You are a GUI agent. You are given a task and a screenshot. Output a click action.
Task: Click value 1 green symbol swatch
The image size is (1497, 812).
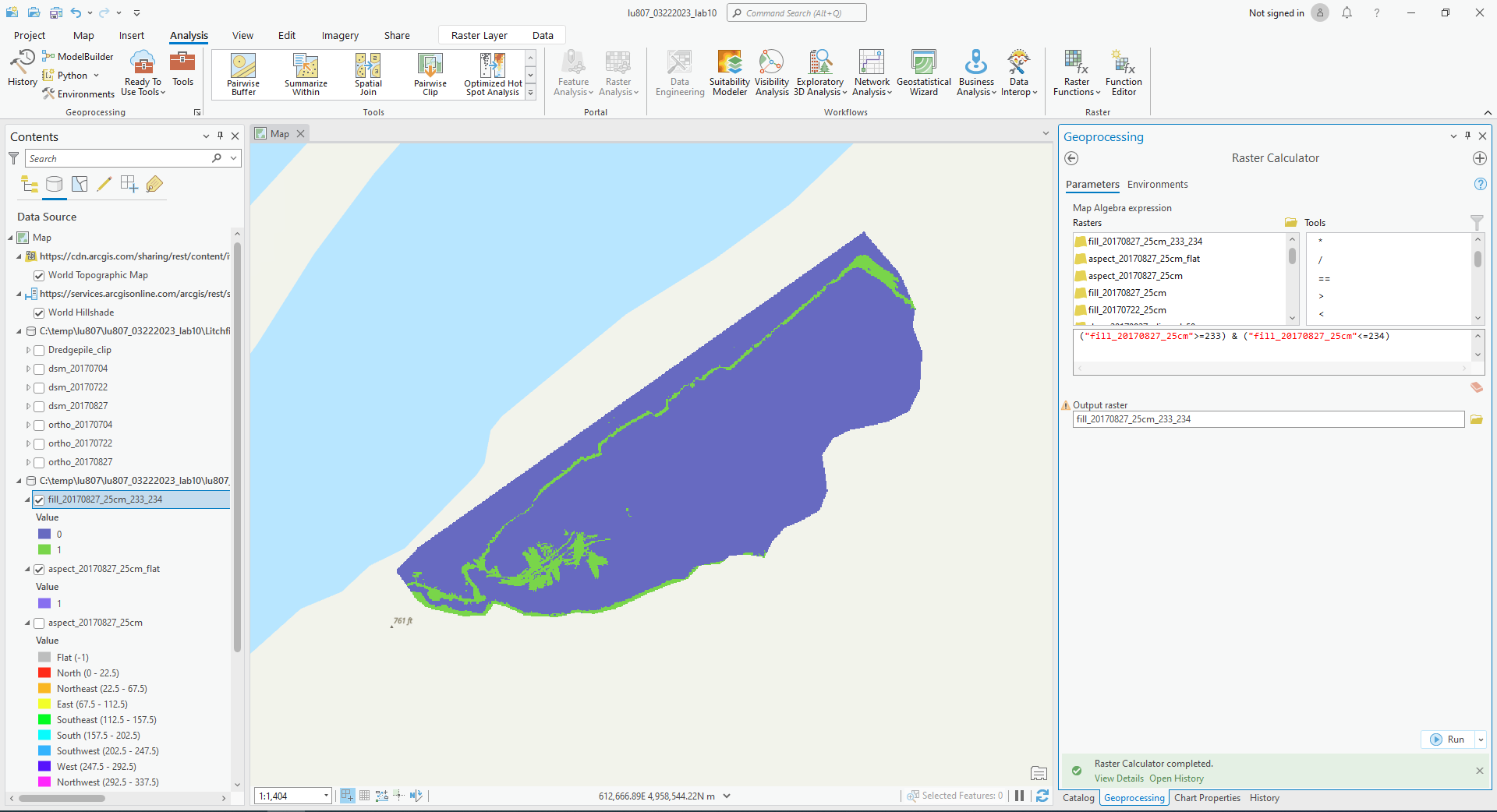tap(44, 549)
